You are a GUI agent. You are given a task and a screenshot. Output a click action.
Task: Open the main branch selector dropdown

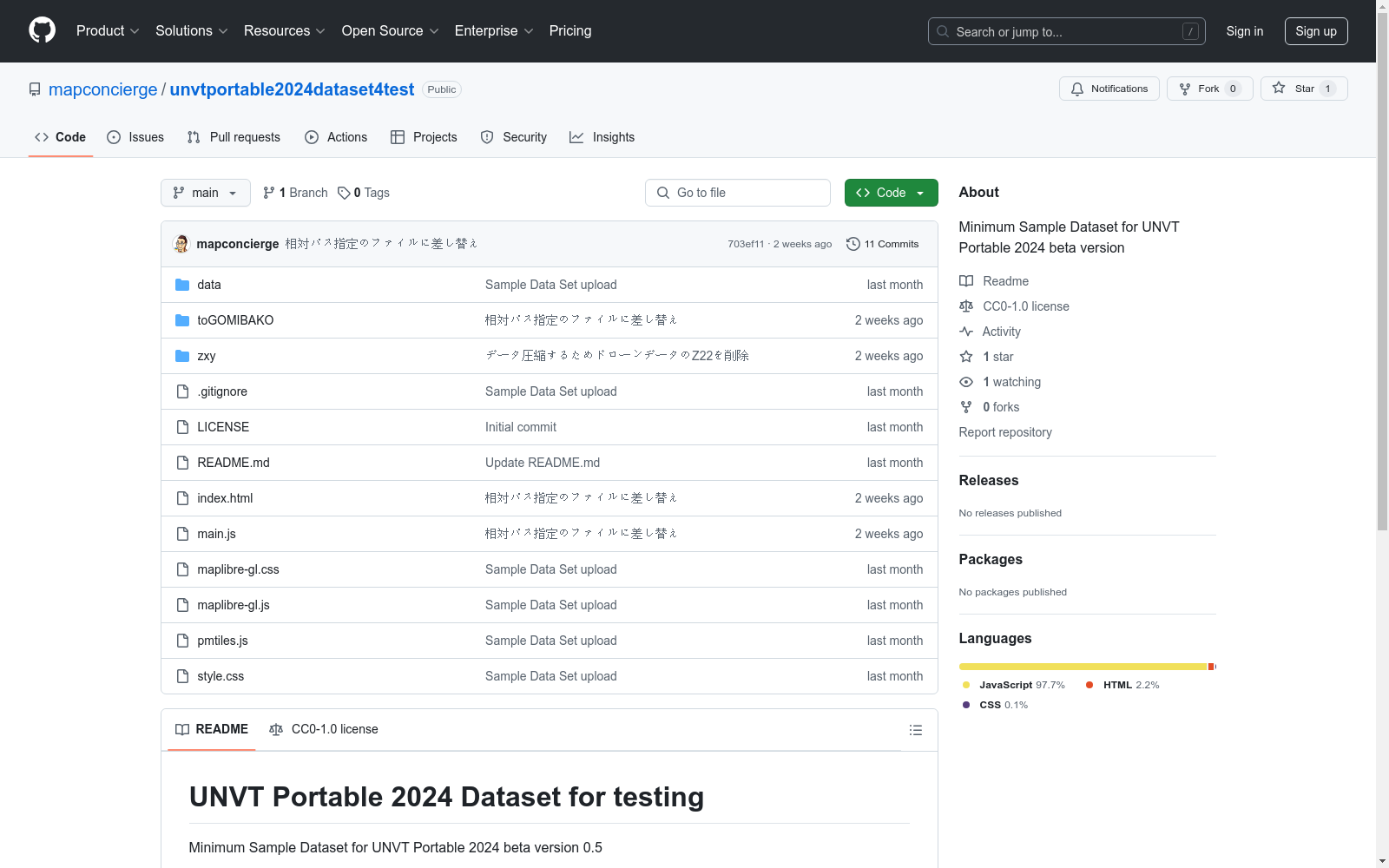pos(206,193)
